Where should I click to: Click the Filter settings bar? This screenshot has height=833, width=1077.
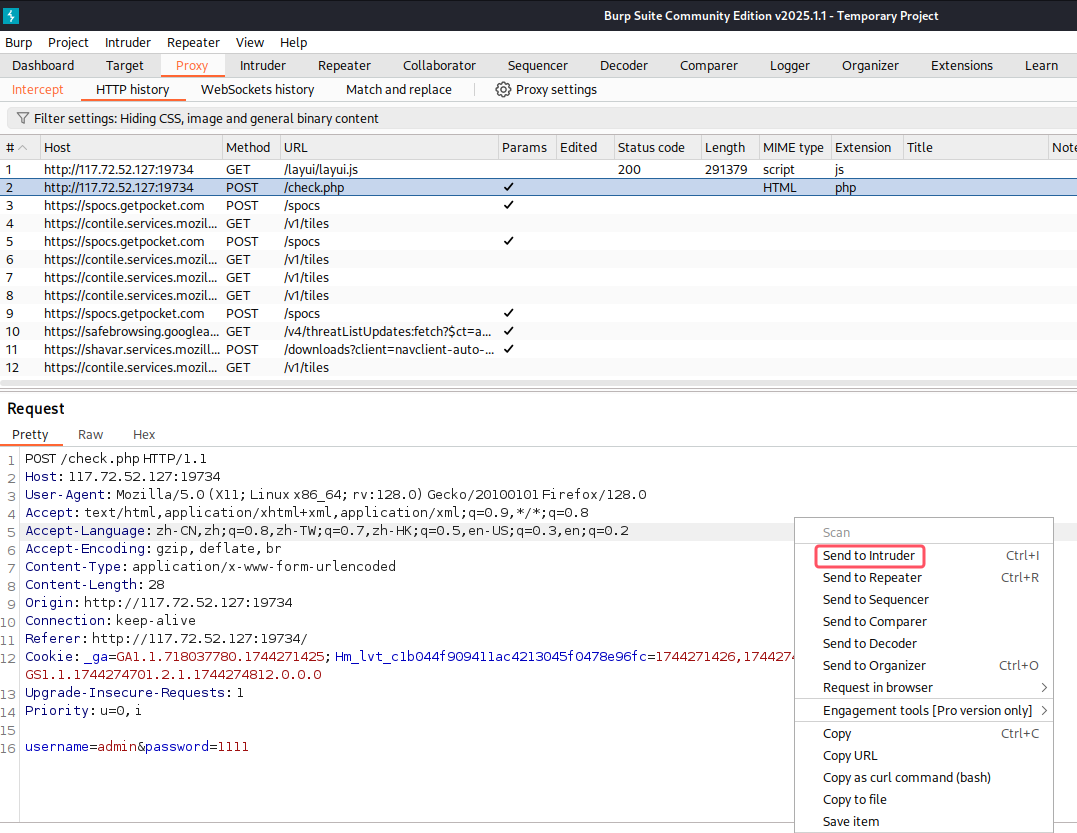542,119
